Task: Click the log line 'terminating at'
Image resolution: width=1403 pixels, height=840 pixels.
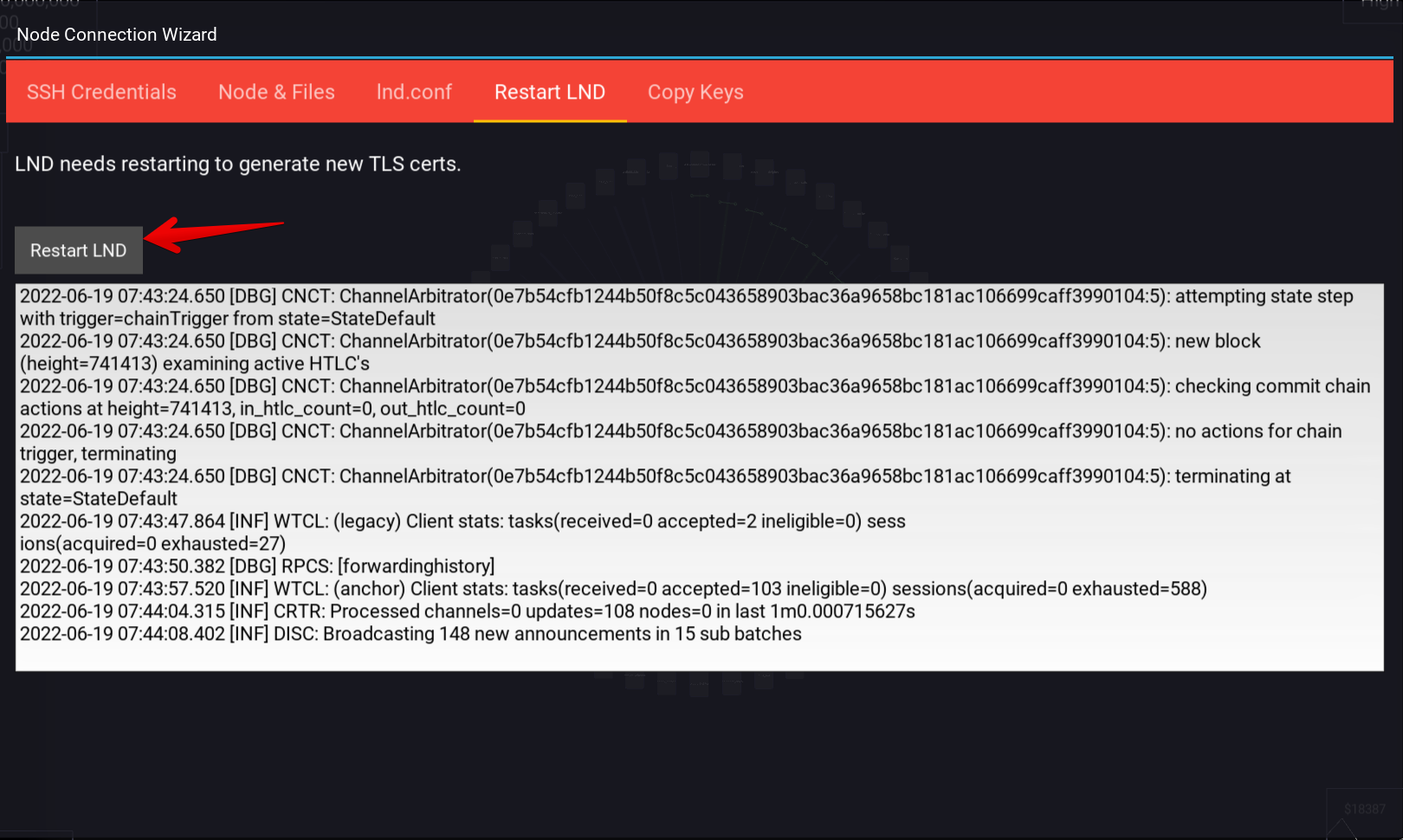Action: point(656,476)
